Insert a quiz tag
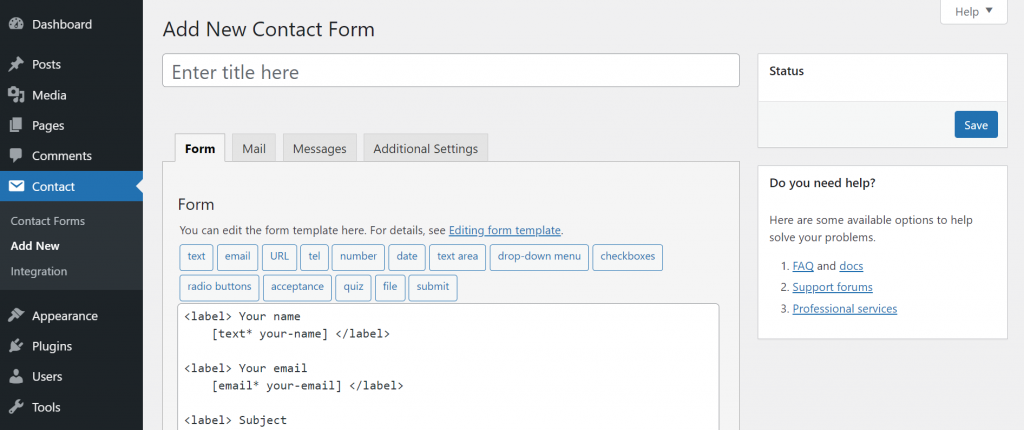Image resolution: width=1024 pixels, height=430 pixels. 353,288
